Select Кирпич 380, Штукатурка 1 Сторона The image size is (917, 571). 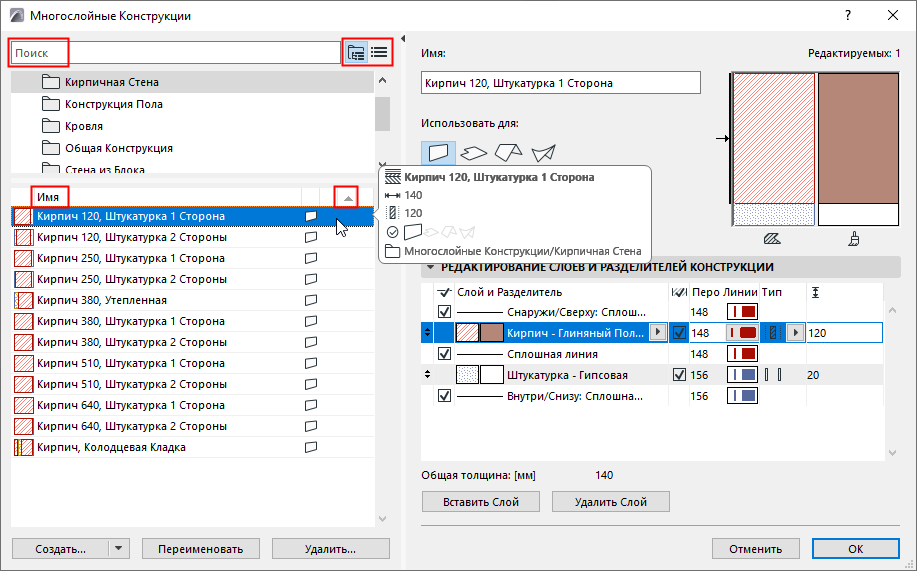[x=192, y=321]
